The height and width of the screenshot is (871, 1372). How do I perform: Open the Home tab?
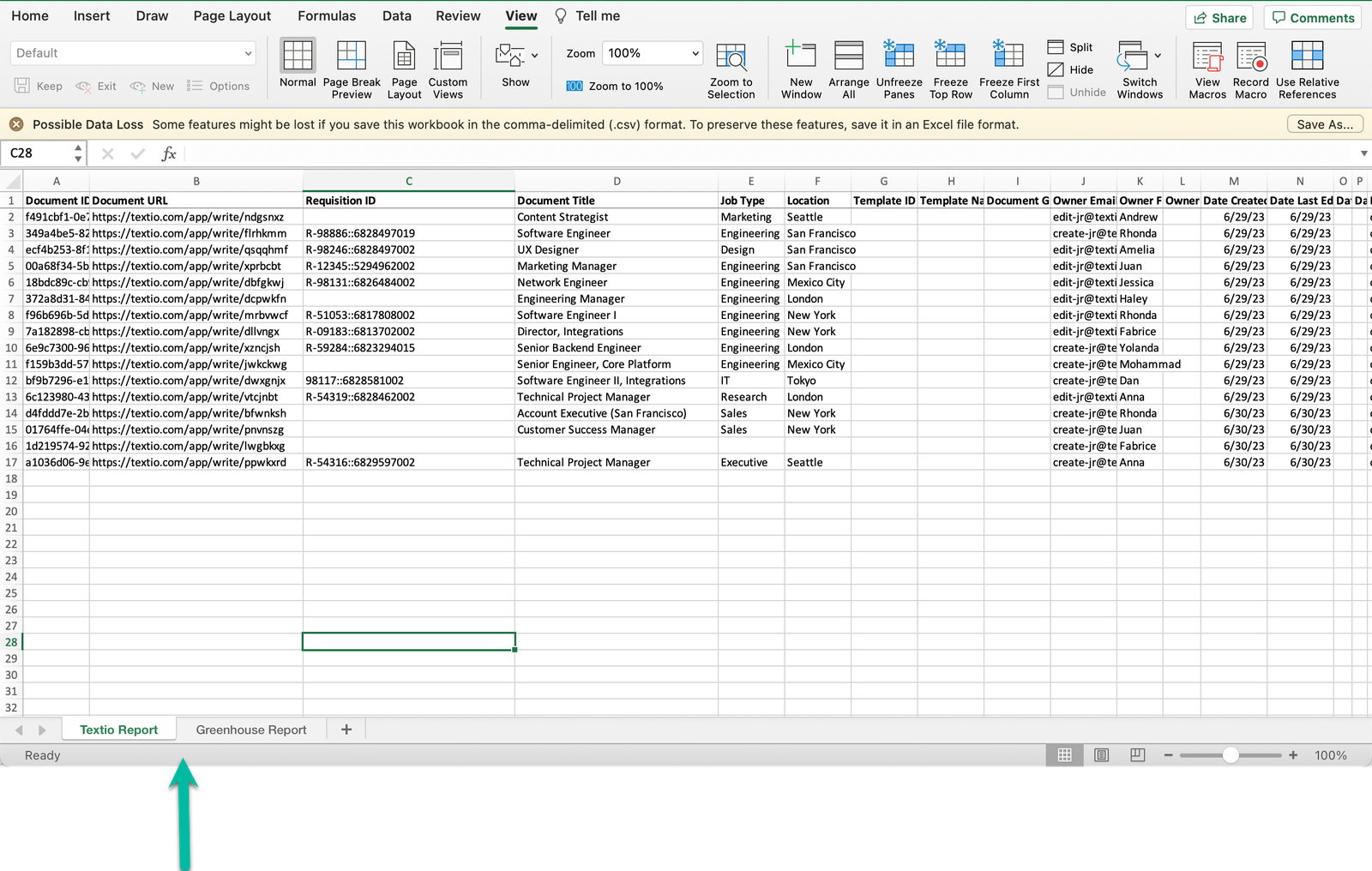click(30, 15)
